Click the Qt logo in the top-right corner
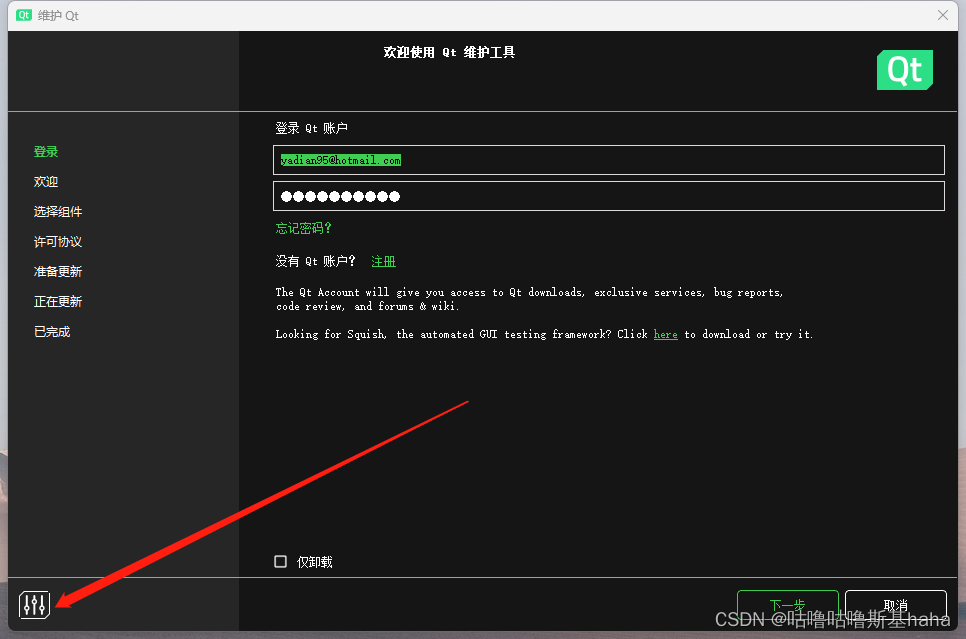966x639 pixels. [904, 70]
